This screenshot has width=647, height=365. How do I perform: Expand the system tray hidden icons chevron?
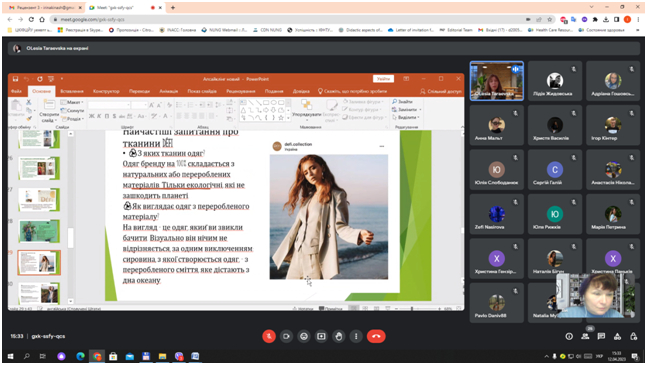(546, 356)
